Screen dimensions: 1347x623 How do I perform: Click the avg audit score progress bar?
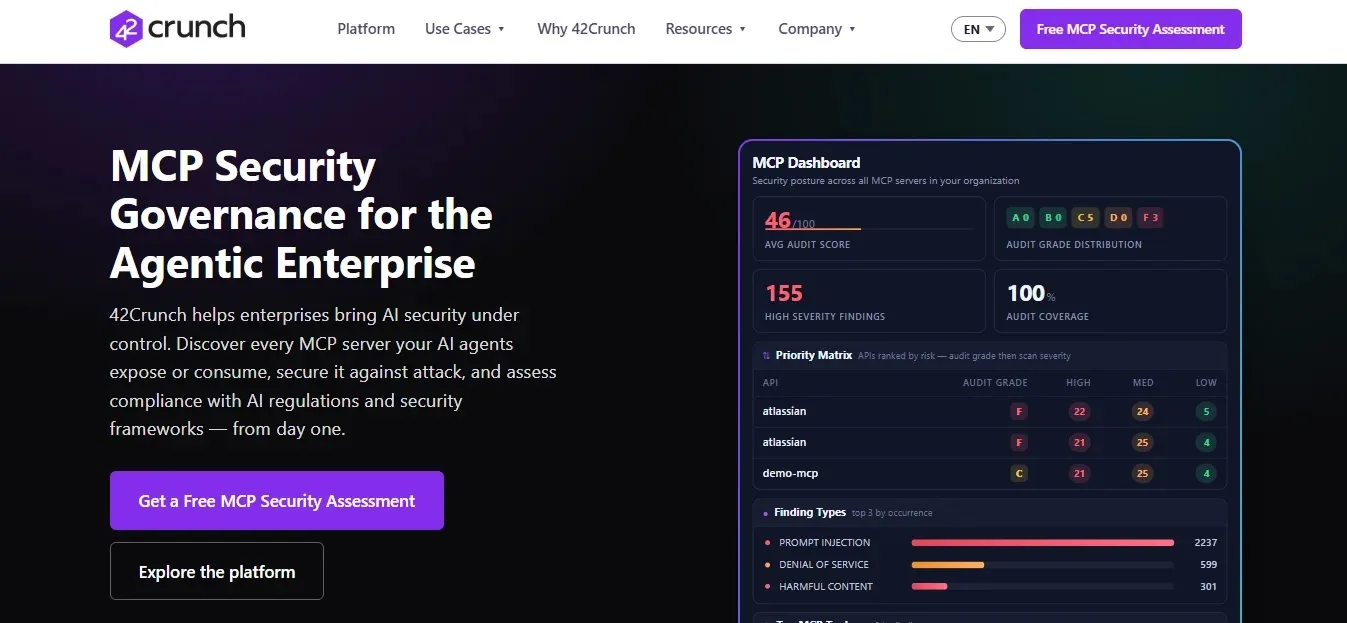click(x=868, y=230)
